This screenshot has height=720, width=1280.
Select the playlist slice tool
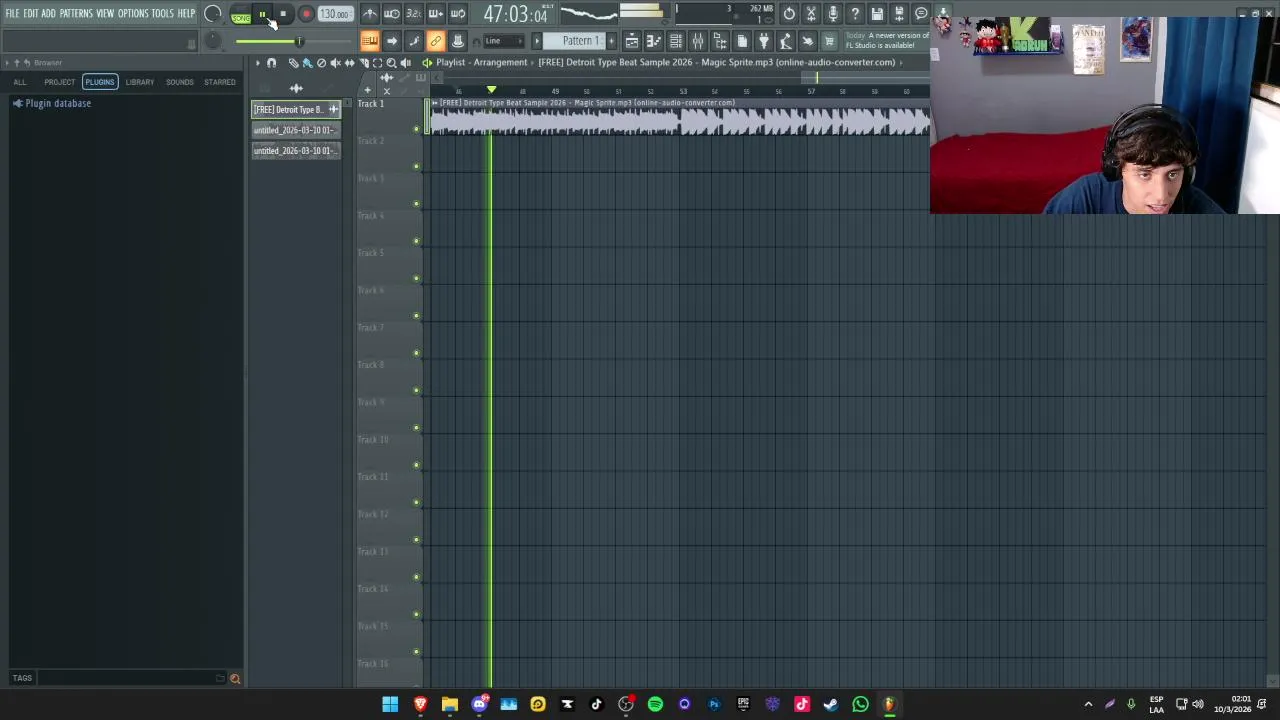pyautogui.click(x=364, y=62)
